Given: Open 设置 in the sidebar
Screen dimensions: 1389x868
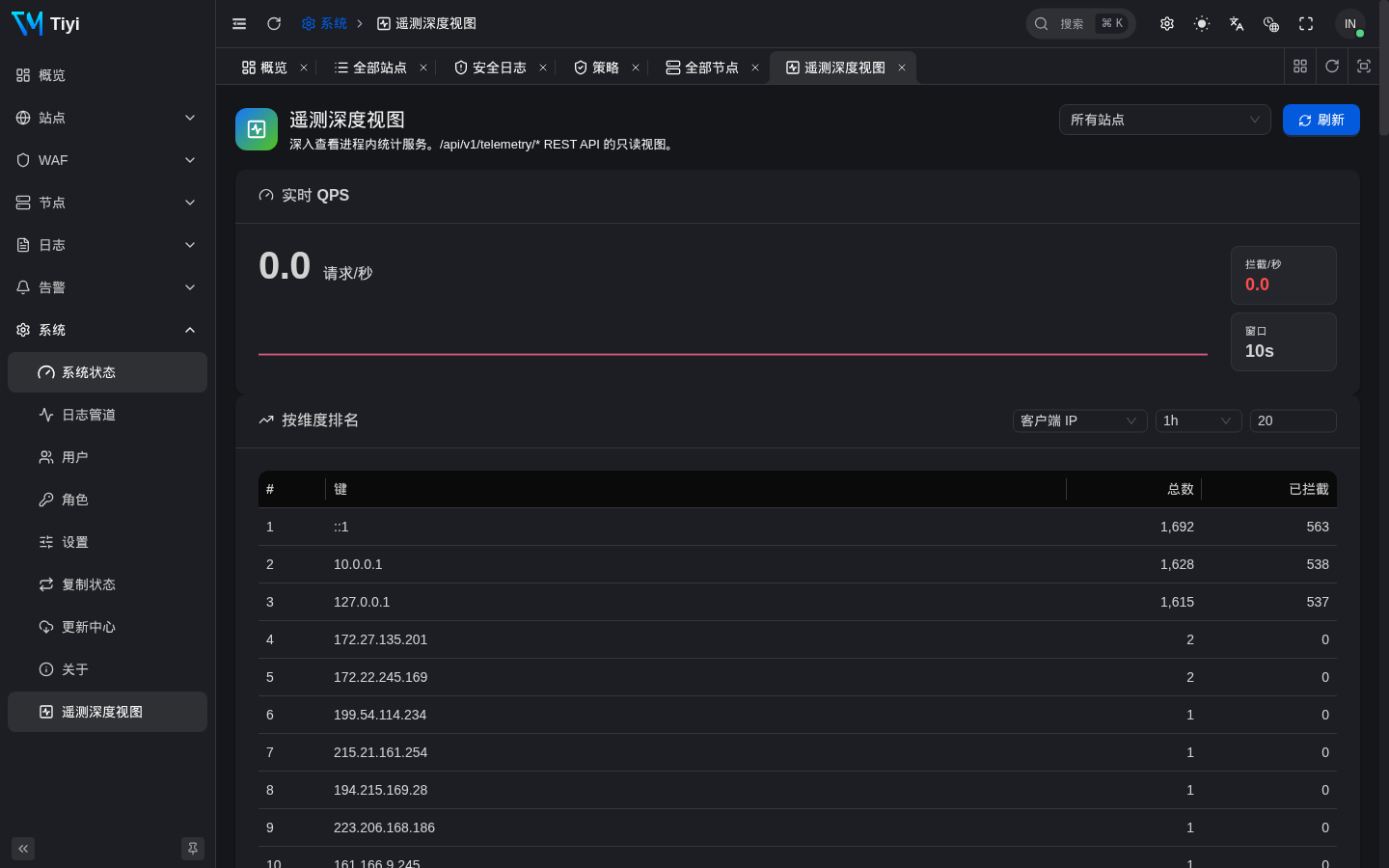Looking at the screenshot, I should 107,542.
